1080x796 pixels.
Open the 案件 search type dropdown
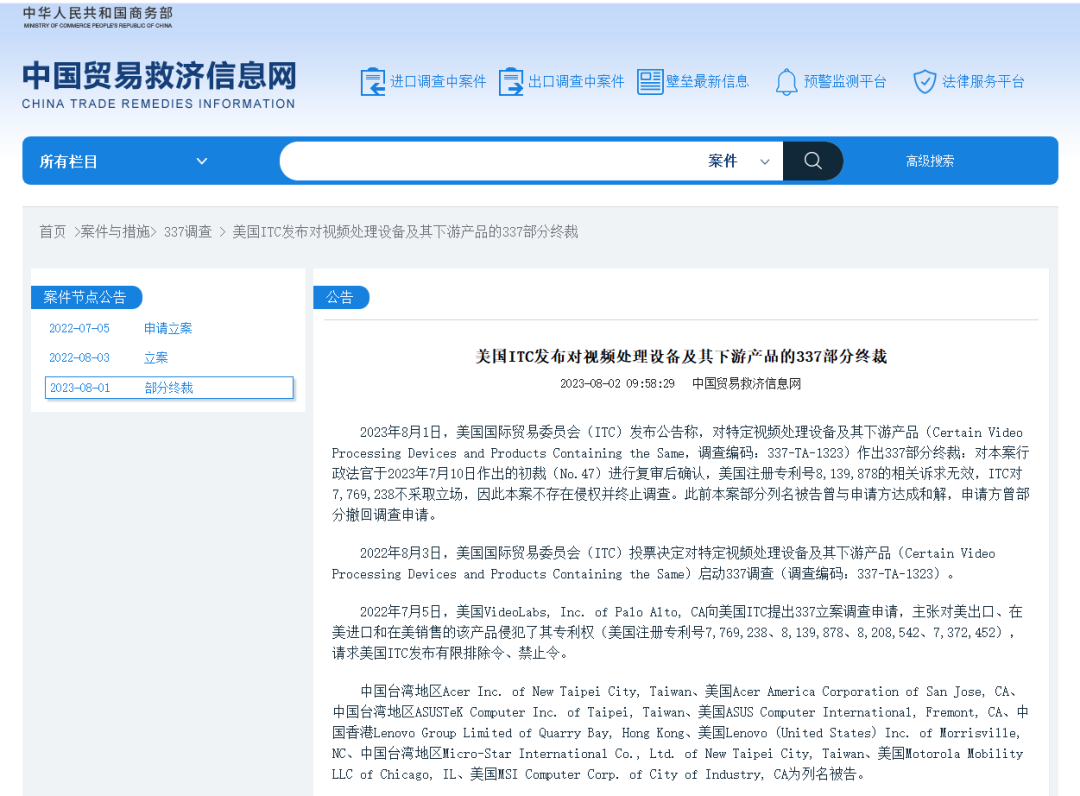pos(738,161)
